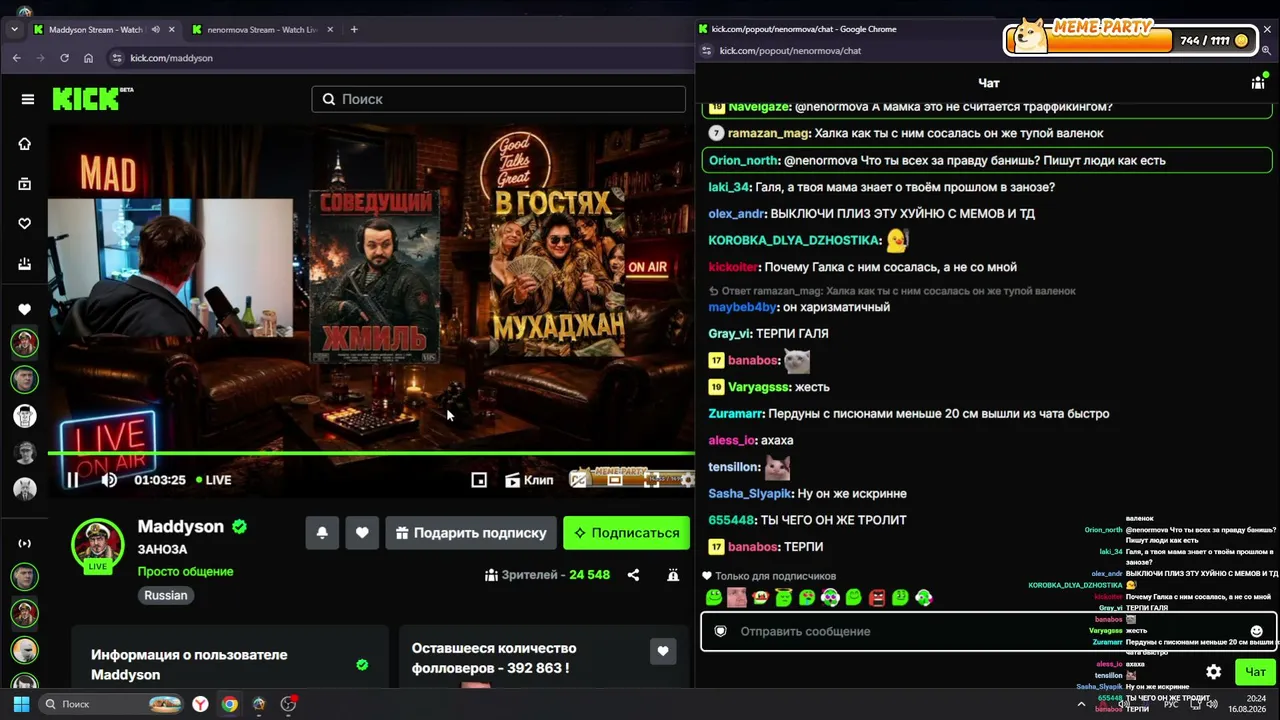Open browser home page button
Image resolution: width=1280 pixels, height=720 pixels.
pos(88,58)
